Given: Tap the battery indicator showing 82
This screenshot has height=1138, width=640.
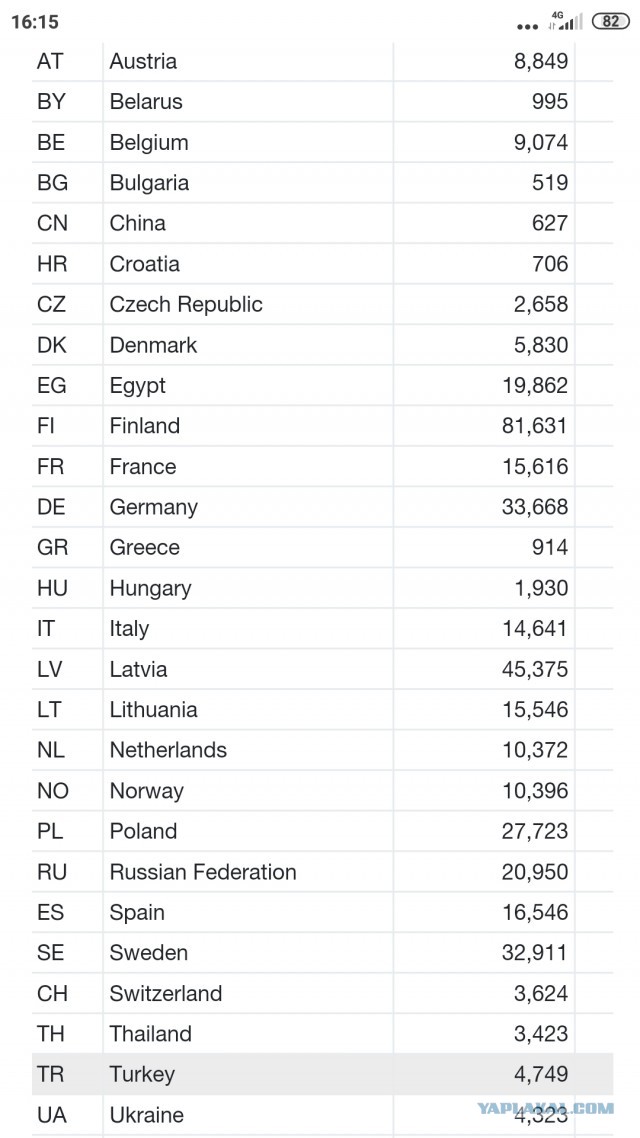Looking at the screenshot, I should 610,21.
